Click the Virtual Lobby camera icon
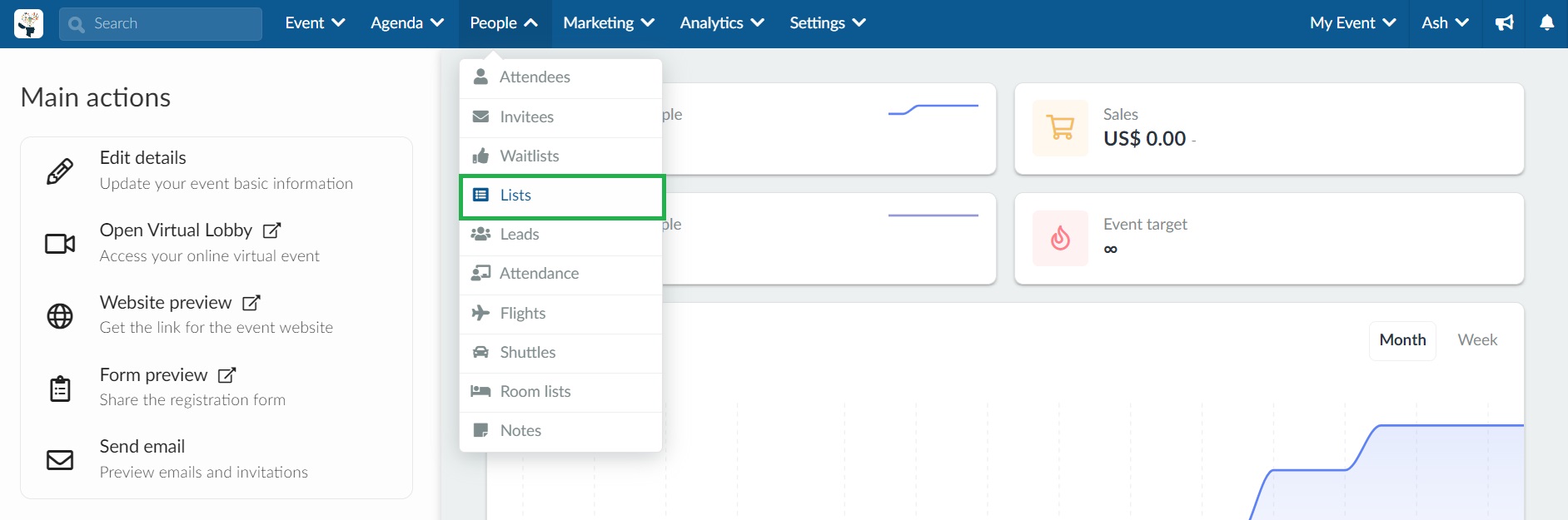Image resolution: width=1568 pixels, height=520 pixels. [x=60, y=243]
